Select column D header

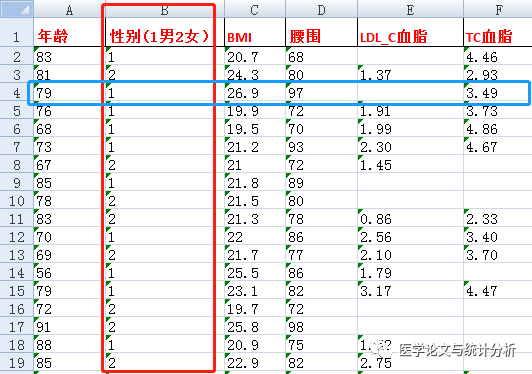click(321, 10)
